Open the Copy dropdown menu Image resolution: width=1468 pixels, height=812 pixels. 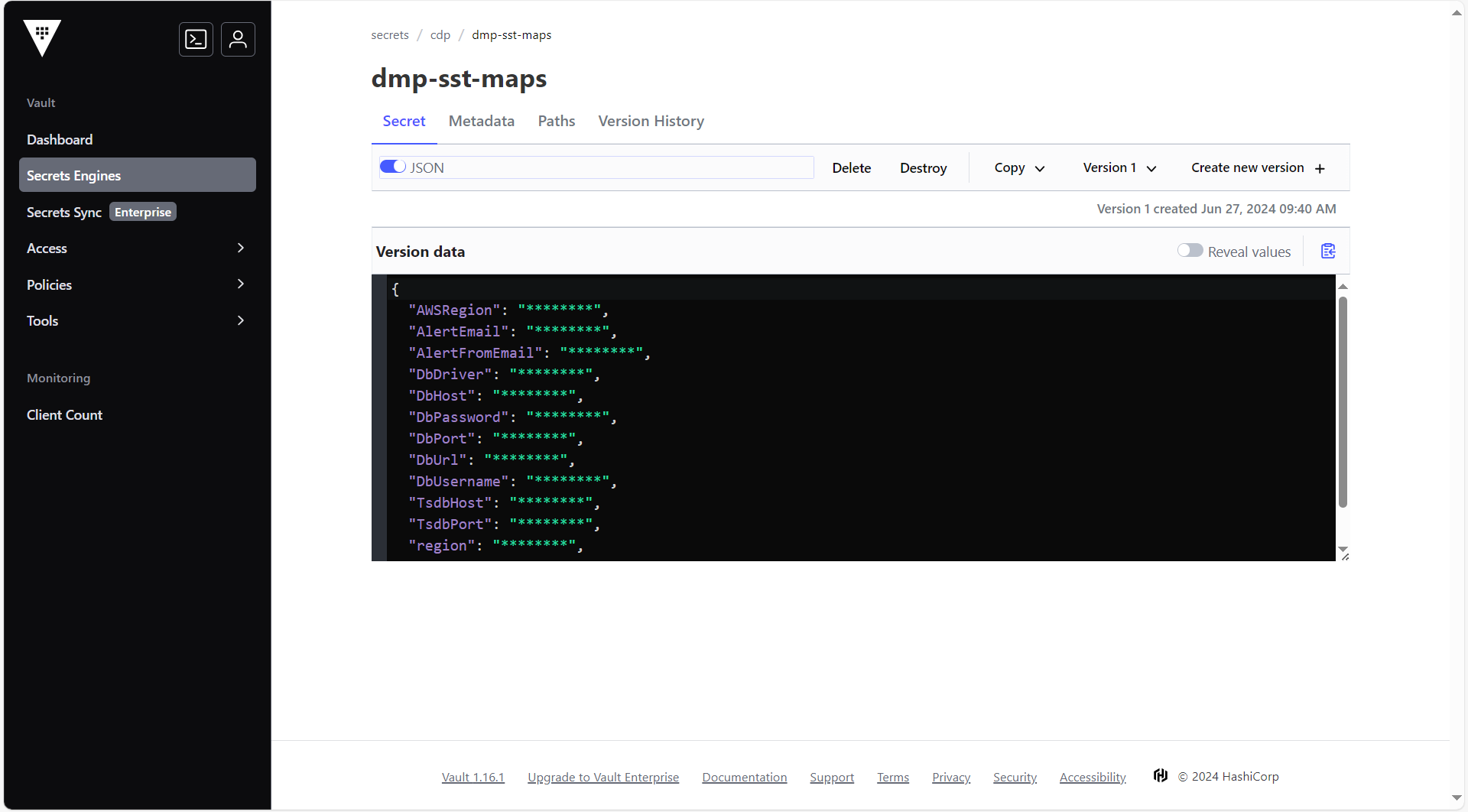click(1018, 167)
